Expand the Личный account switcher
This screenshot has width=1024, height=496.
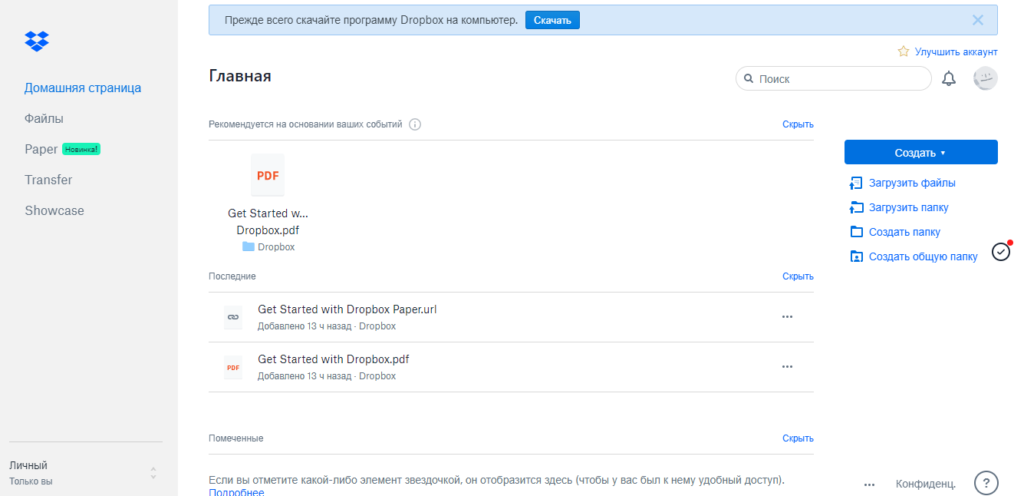click(153, 473)
